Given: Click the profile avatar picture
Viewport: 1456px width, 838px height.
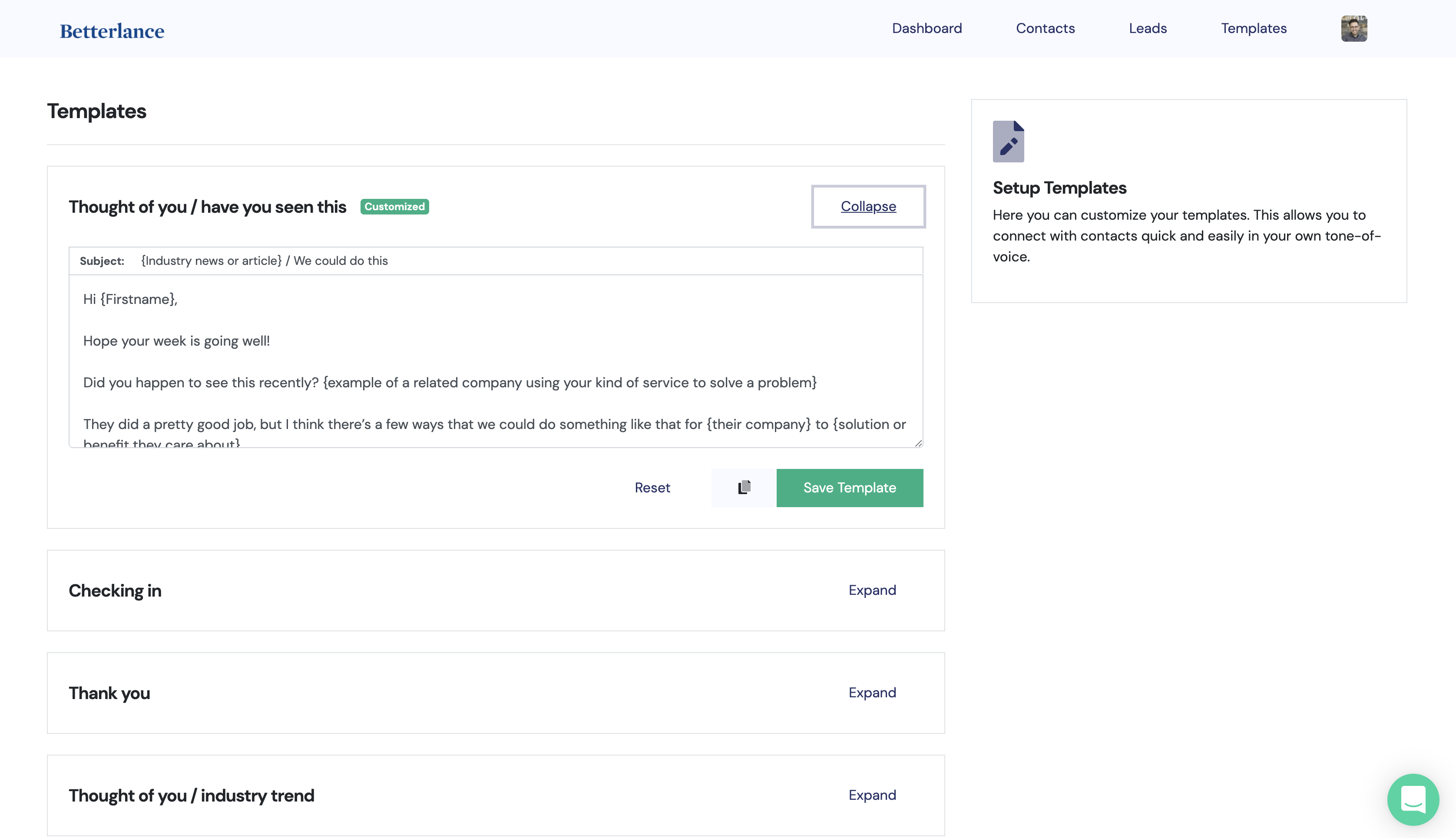Looking at the screenshot, I should pyautogui.click(x=1354, y=28).
